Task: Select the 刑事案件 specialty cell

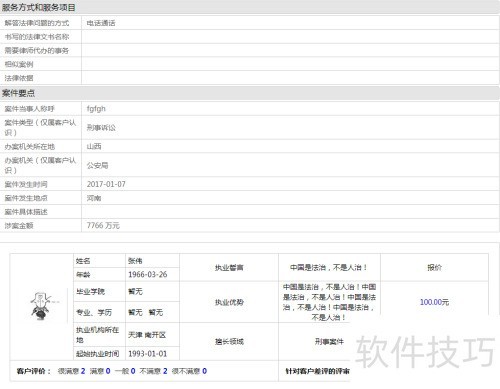Action: pos(329,341)
